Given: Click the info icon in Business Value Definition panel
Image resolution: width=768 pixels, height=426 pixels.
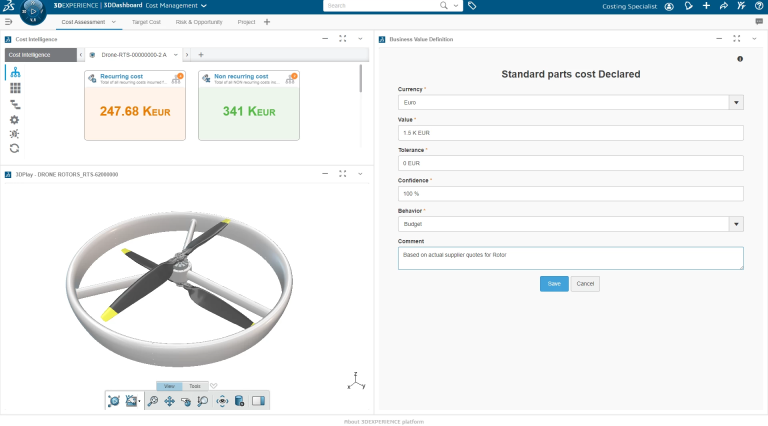Looking at the screenshot, I should 740,60.
